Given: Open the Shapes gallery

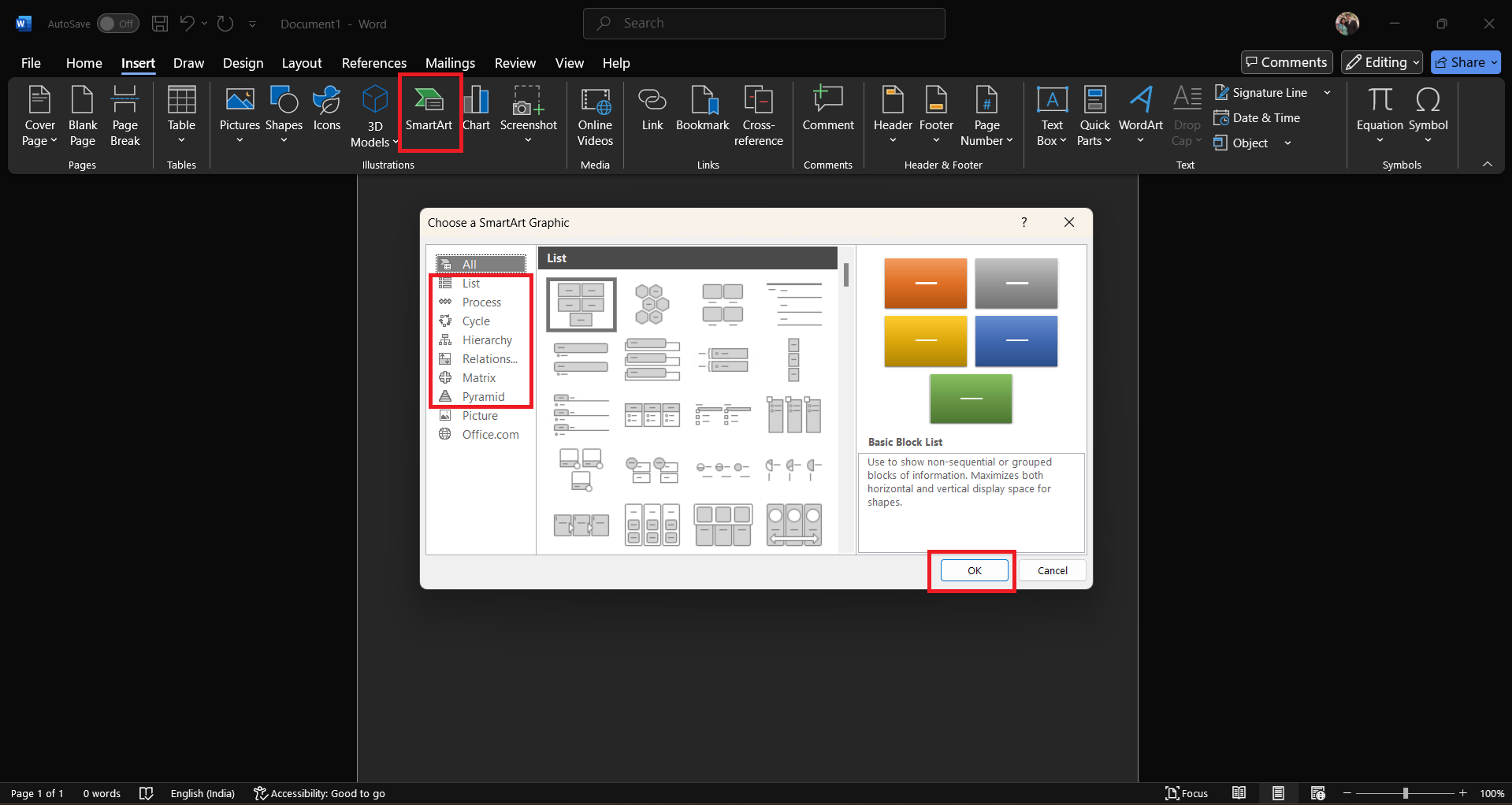Looking at the screenshot, I should 284,117.
